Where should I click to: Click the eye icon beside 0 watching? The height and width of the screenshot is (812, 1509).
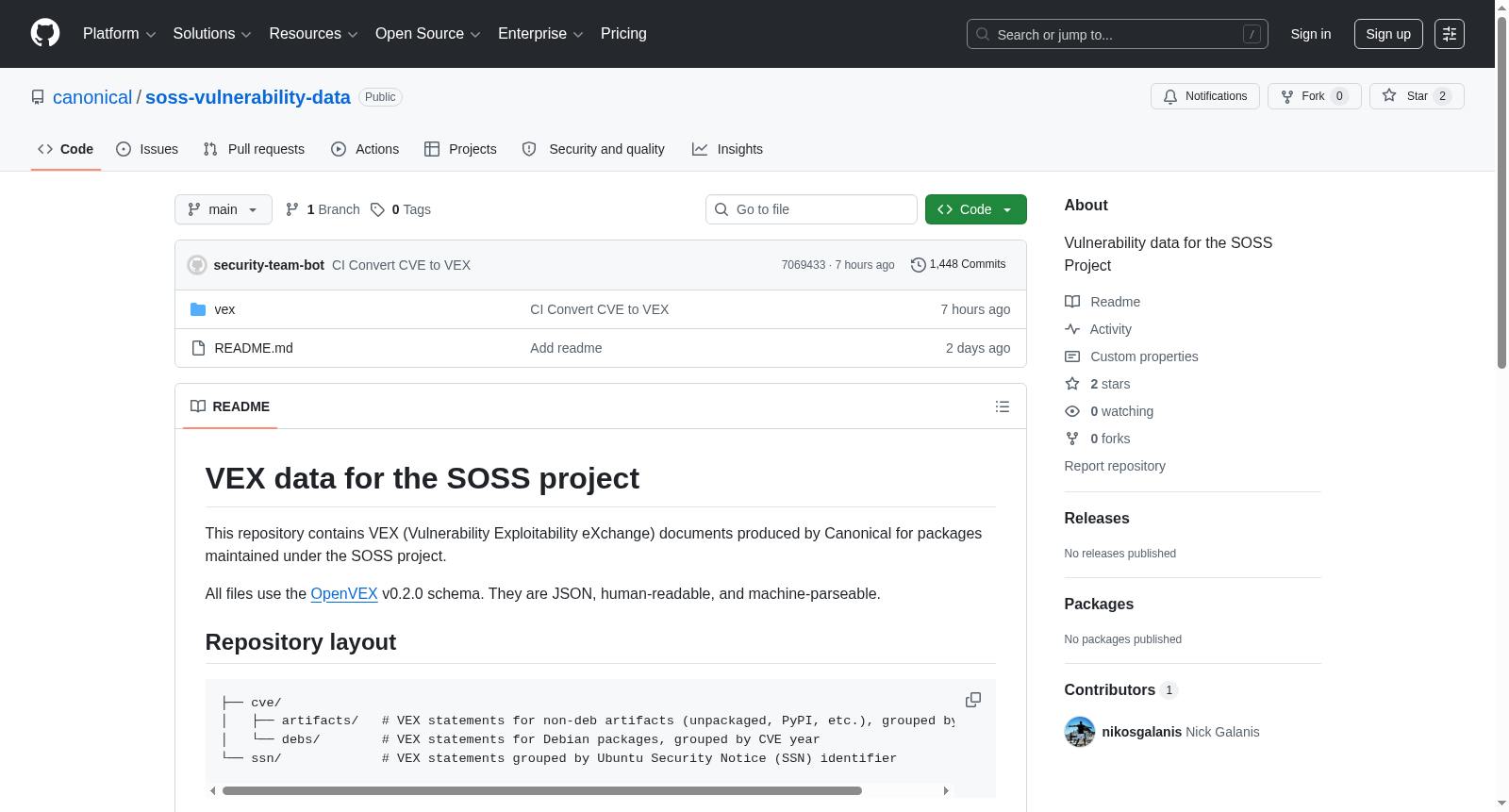coord(1072,411)
